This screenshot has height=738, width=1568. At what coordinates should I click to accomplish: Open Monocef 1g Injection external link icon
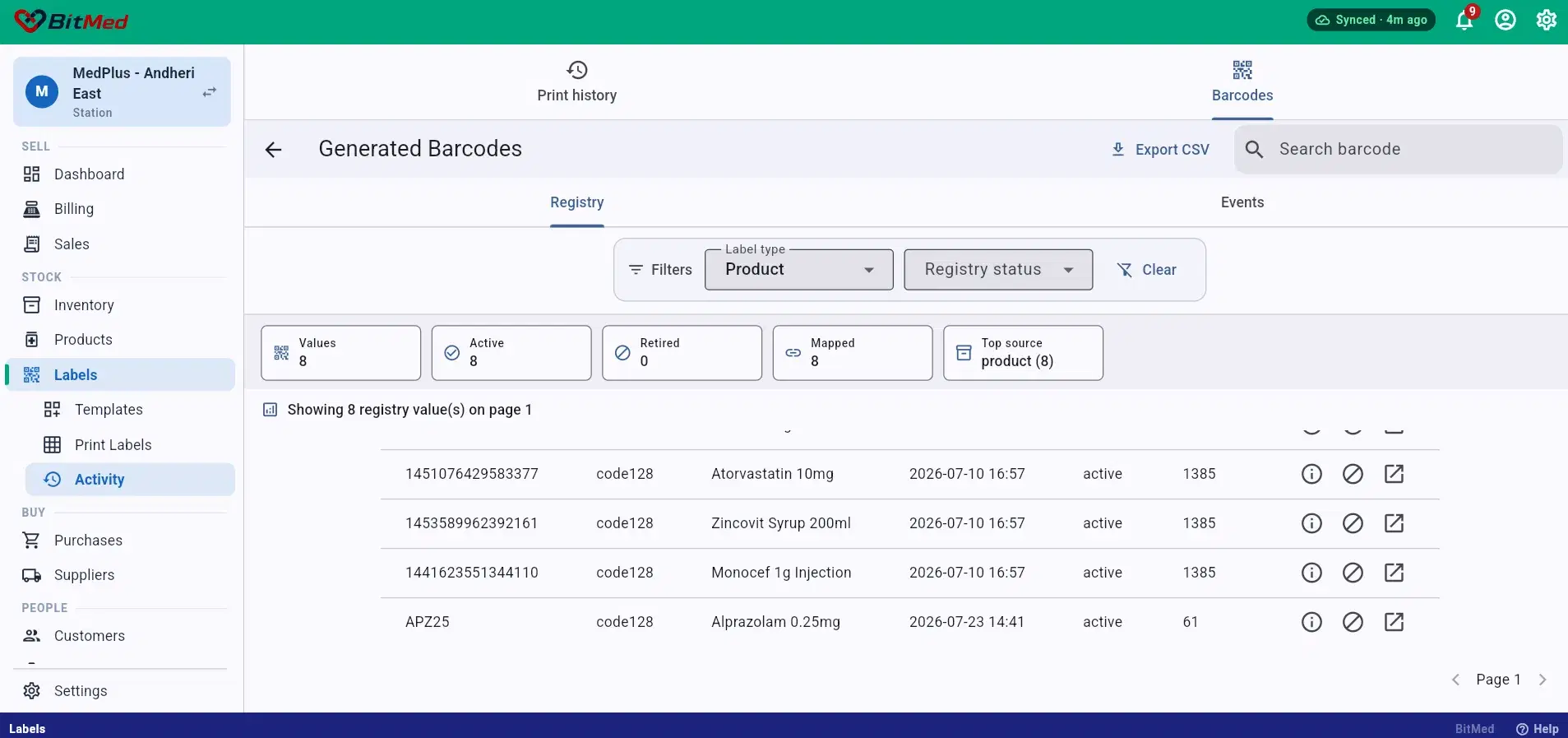[x=1394, y=573]
